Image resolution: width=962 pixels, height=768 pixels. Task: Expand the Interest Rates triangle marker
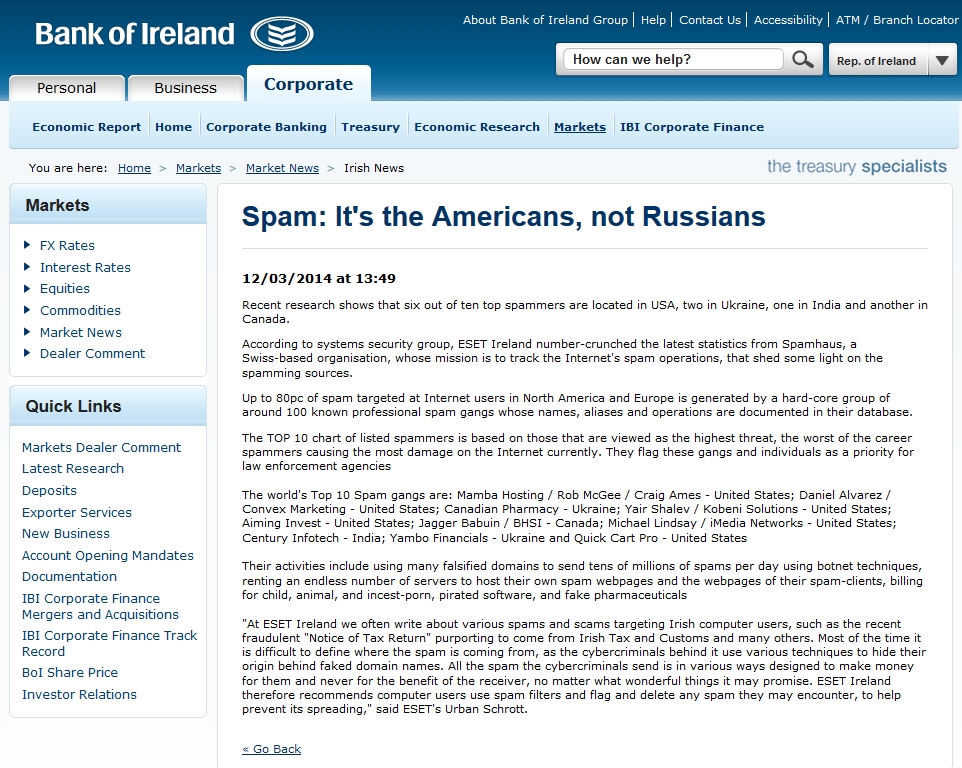(x=27, y=267)
